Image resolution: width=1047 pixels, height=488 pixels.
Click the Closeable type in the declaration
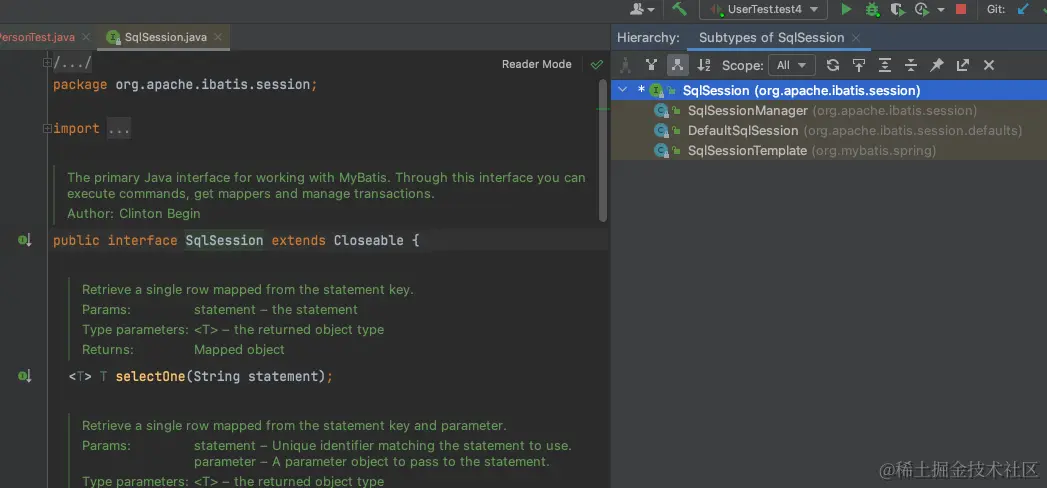point(369,240)
